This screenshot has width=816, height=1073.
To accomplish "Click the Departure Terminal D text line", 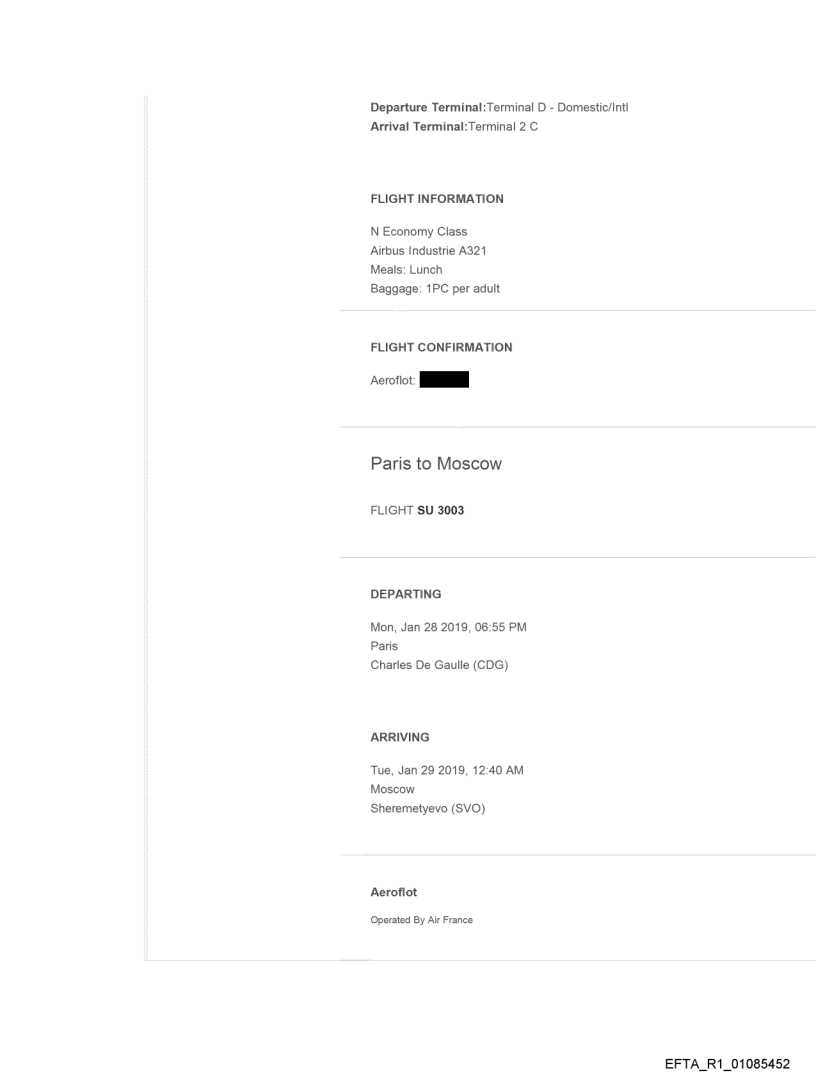I will 499,107.
